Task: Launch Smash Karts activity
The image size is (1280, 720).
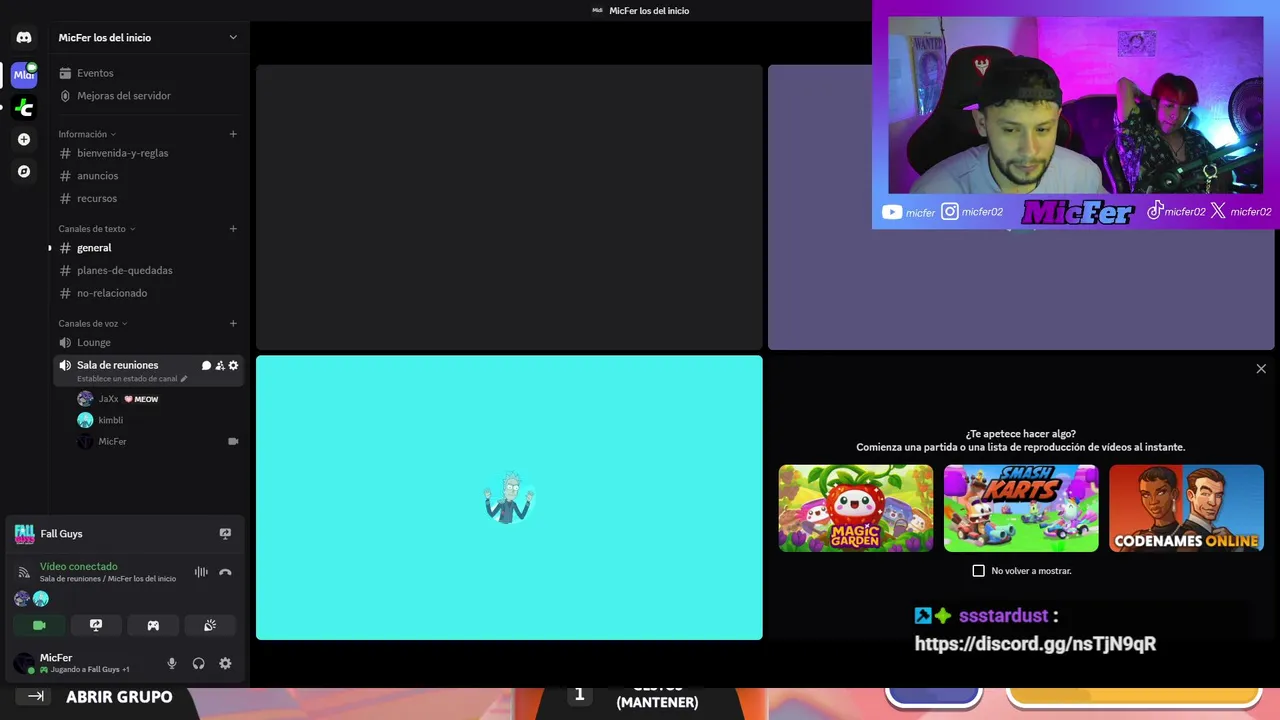Action: pyautogui.click(x=1021, y=508)
